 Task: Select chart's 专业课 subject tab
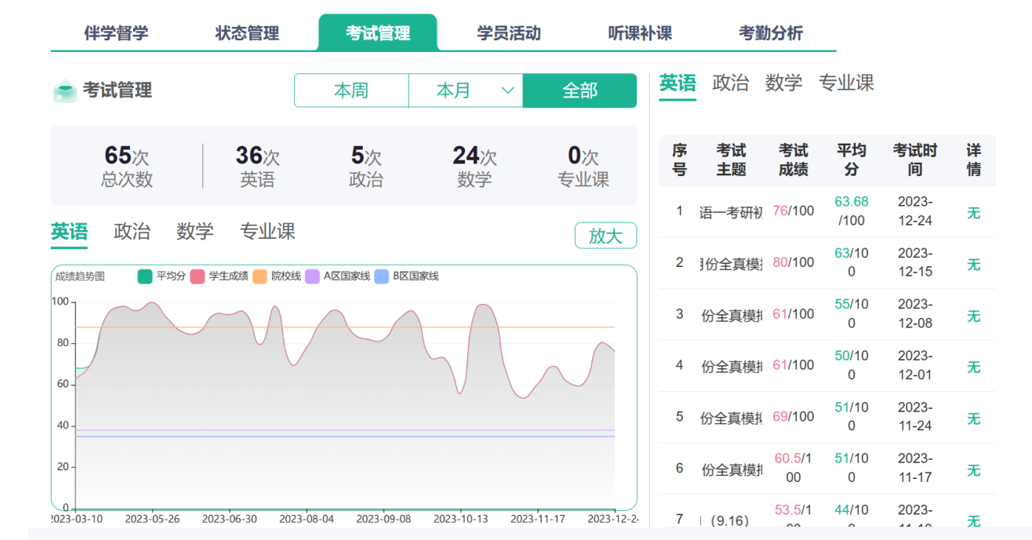coord(267,232)
